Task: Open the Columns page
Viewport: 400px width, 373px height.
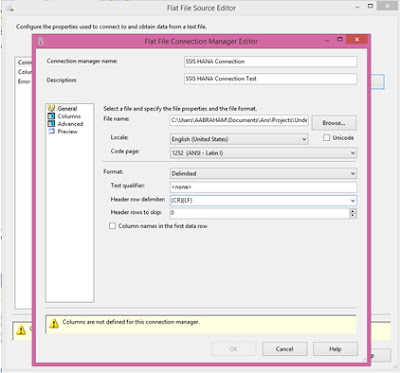Action: [69, 116]
